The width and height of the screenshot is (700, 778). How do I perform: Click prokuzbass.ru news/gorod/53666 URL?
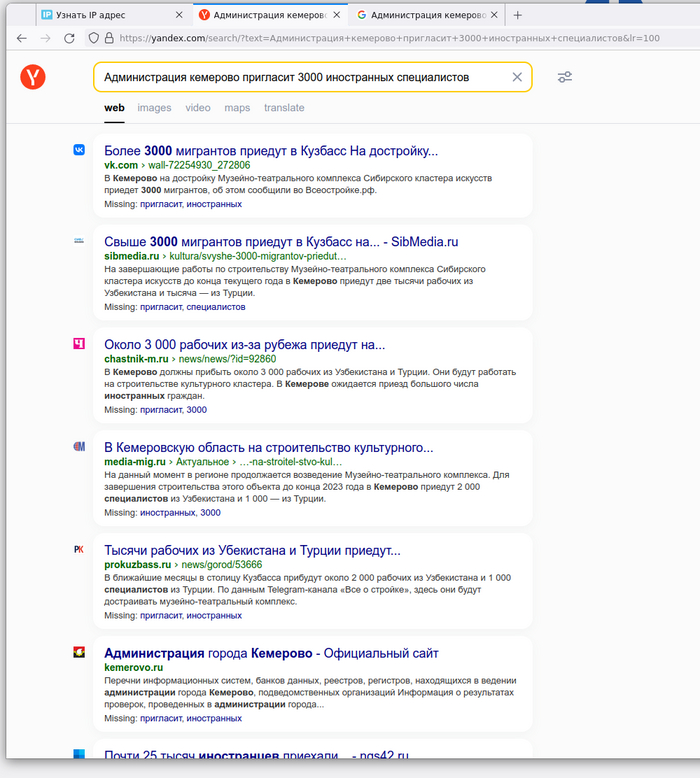coord(183,565)
